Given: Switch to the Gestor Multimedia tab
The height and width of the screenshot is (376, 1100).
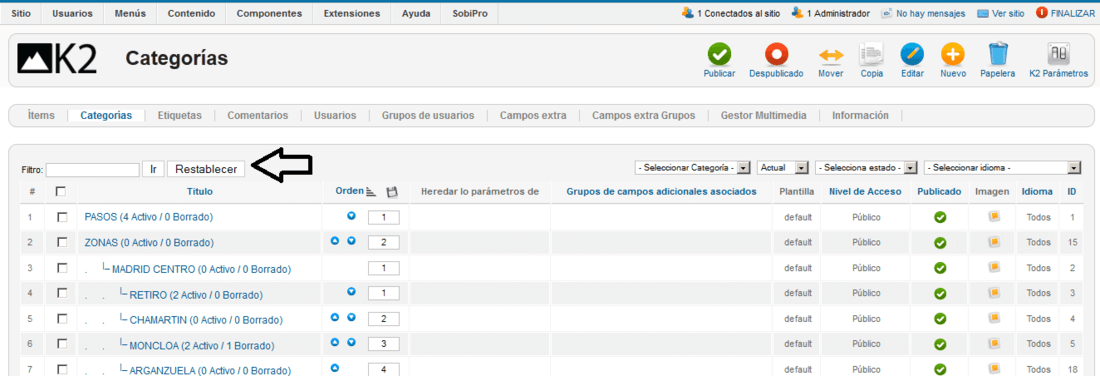Looking at the screenshot, I should pos(763,116).
